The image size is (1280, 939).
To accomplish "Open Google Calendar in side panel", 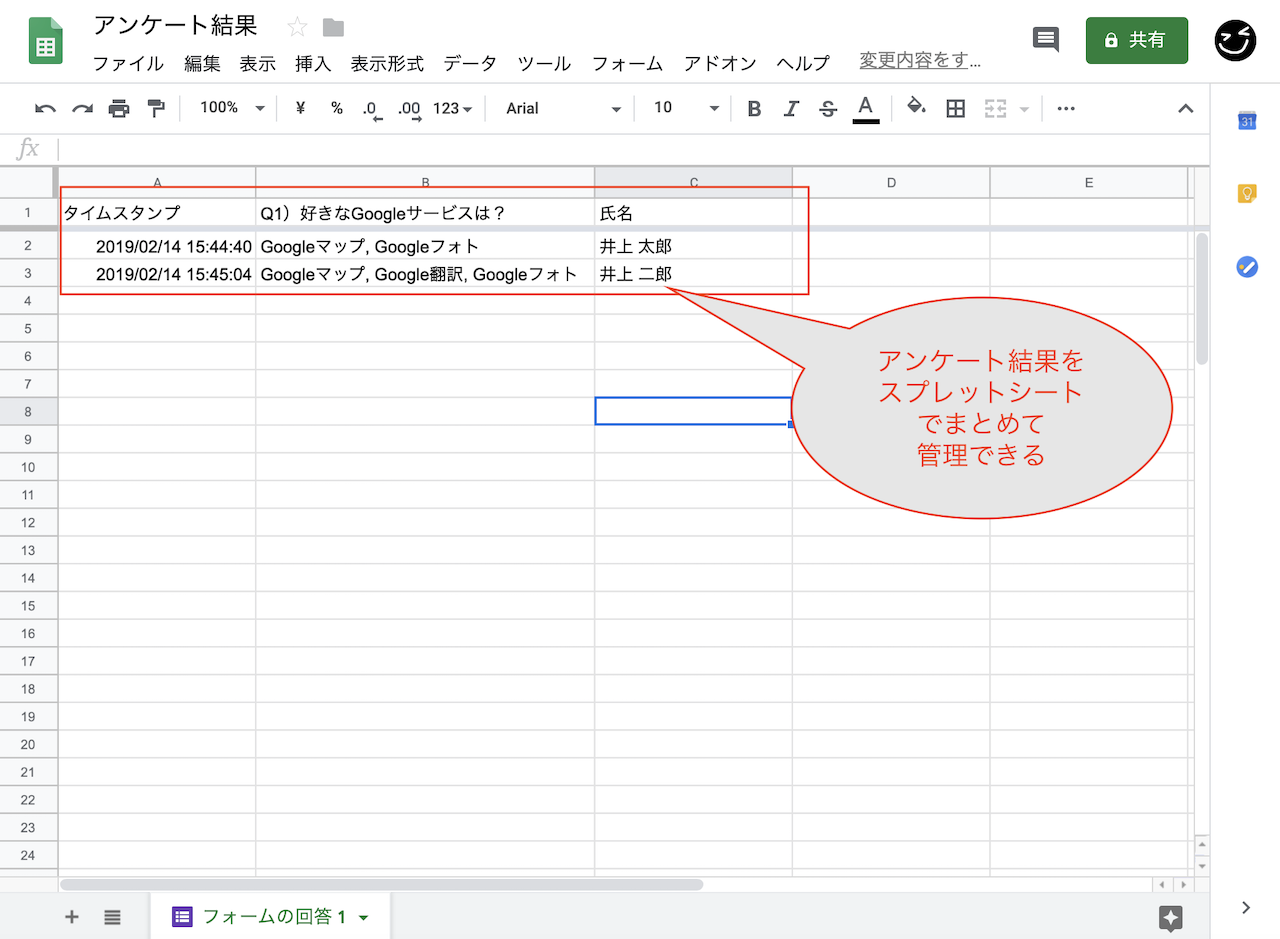I will click(1247, 121).
